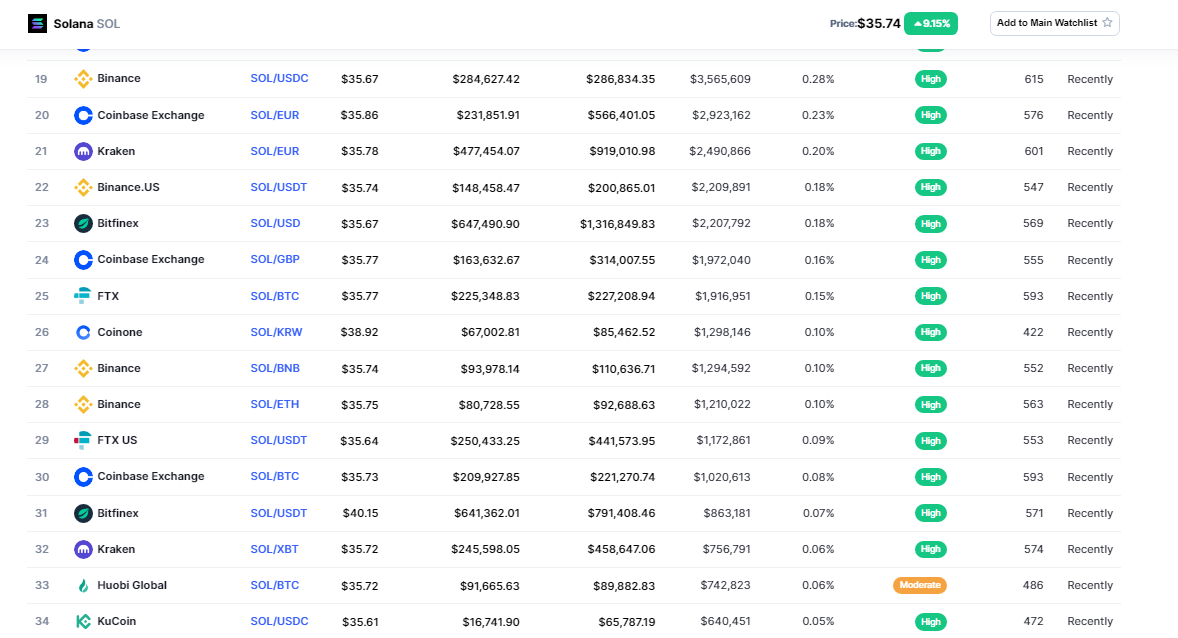Open KuCoin exchange name link
The width and height of the screenshot is (1178, 638).
coord(116,621)
